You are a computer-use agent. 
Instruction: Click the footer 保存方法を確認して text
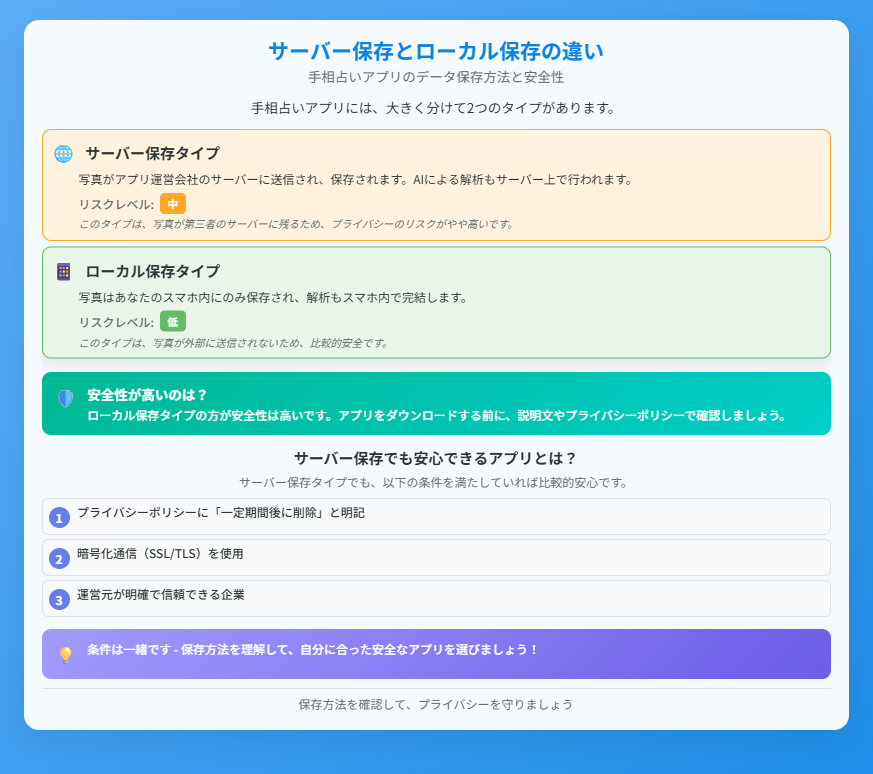click(436, 704)
